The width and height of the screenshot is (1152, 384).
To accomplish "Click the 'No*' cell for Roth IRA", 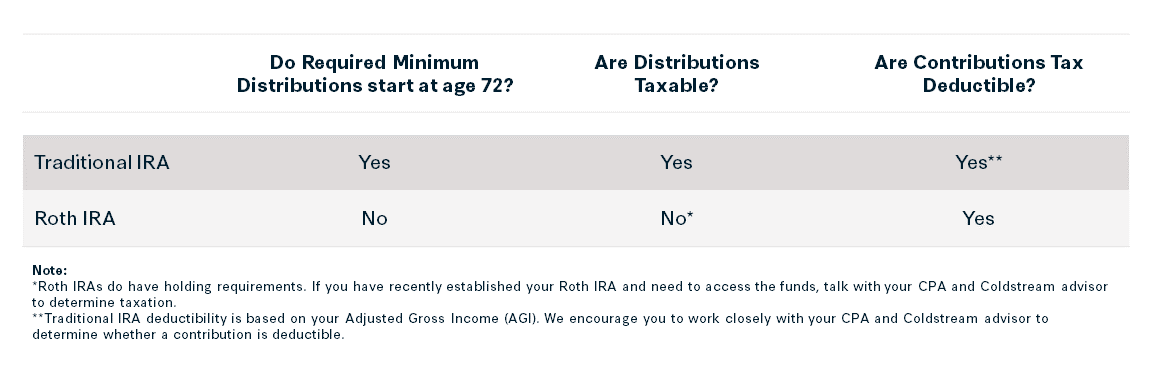I will pyautogui.click(x=677, y=219).
